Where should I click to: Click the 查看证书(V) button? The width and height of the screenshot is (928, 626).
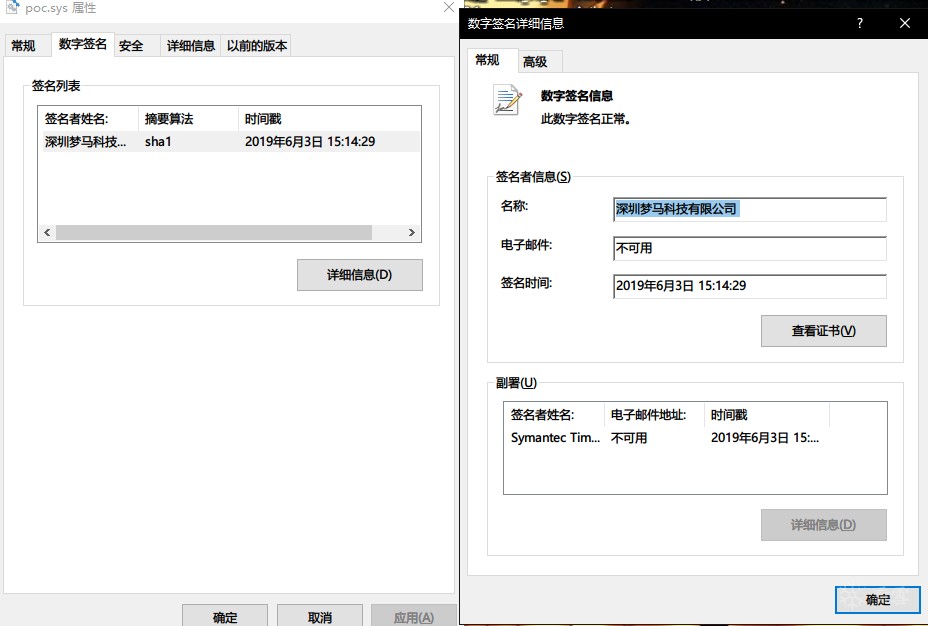[824, 331]
